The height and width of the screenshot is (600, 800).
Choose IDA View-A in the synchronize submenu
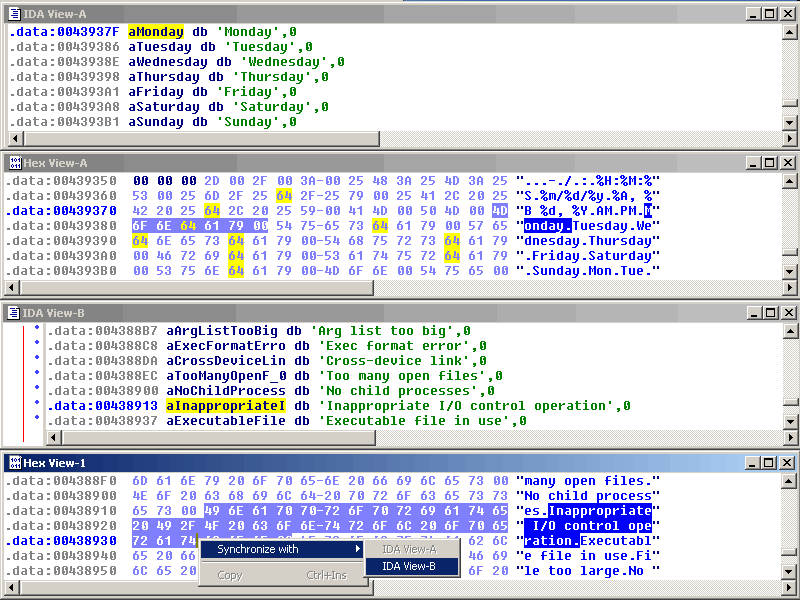412,549
